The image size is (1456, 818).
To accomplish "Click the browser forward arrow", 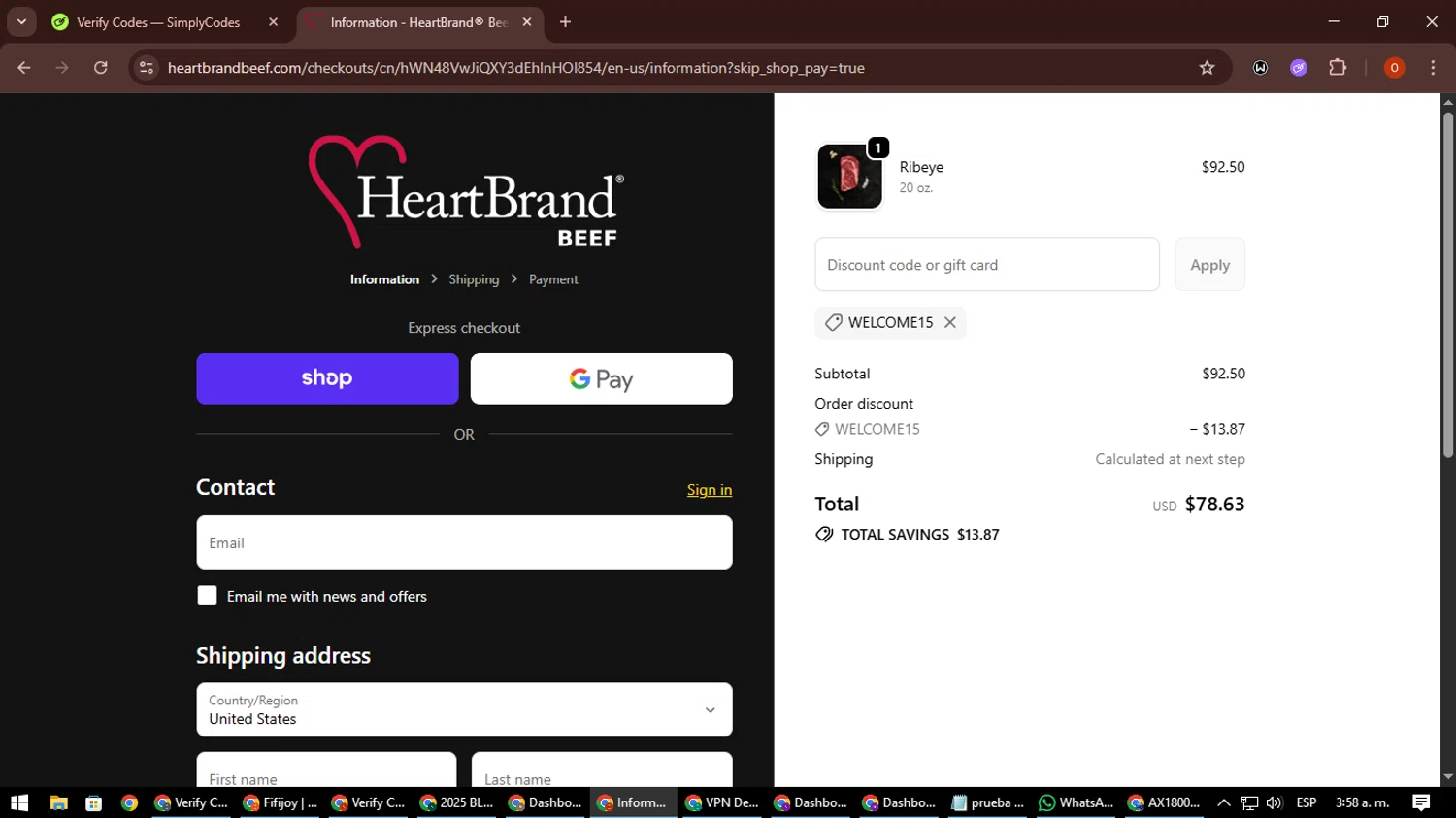I will 62,68.
